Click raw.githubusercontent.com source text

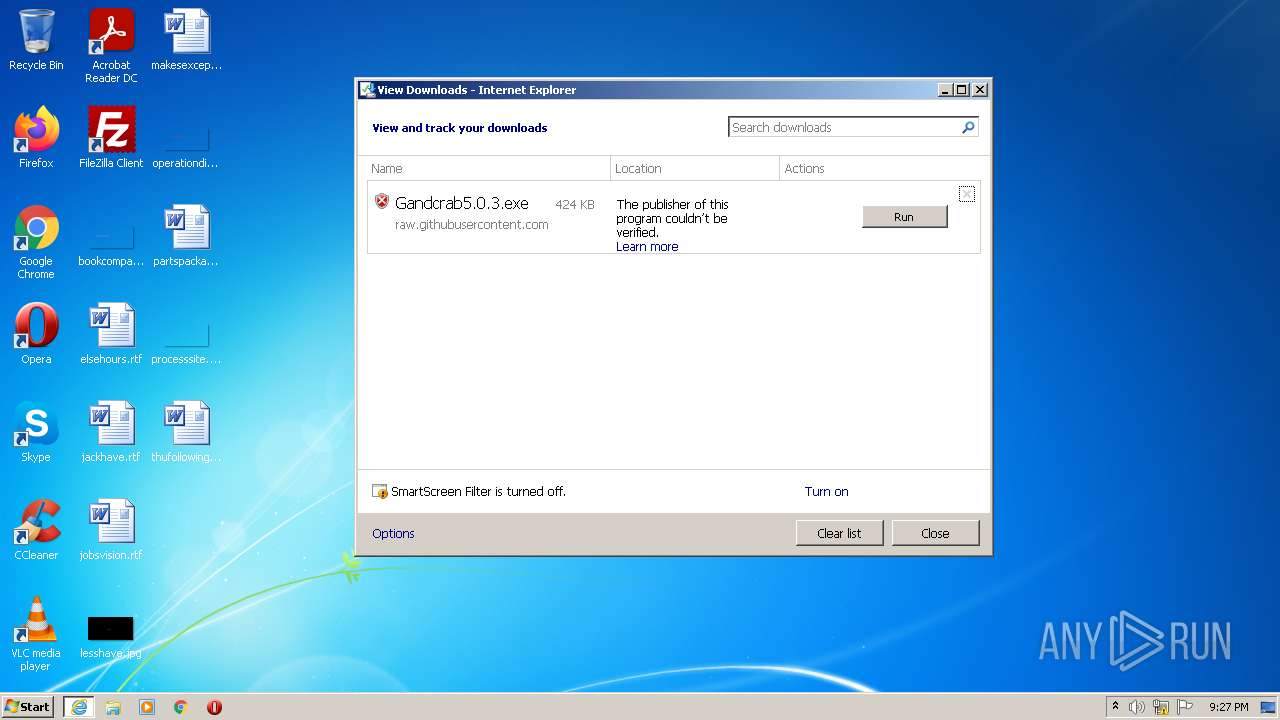[472, 225]
